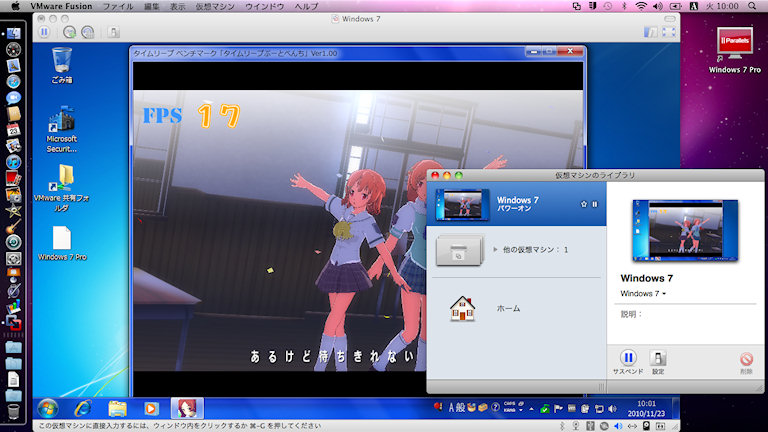Click the Windows 7 preview thumbnail in details pane
The height and width of the screenshot is (432, 768).
(685, 230)
